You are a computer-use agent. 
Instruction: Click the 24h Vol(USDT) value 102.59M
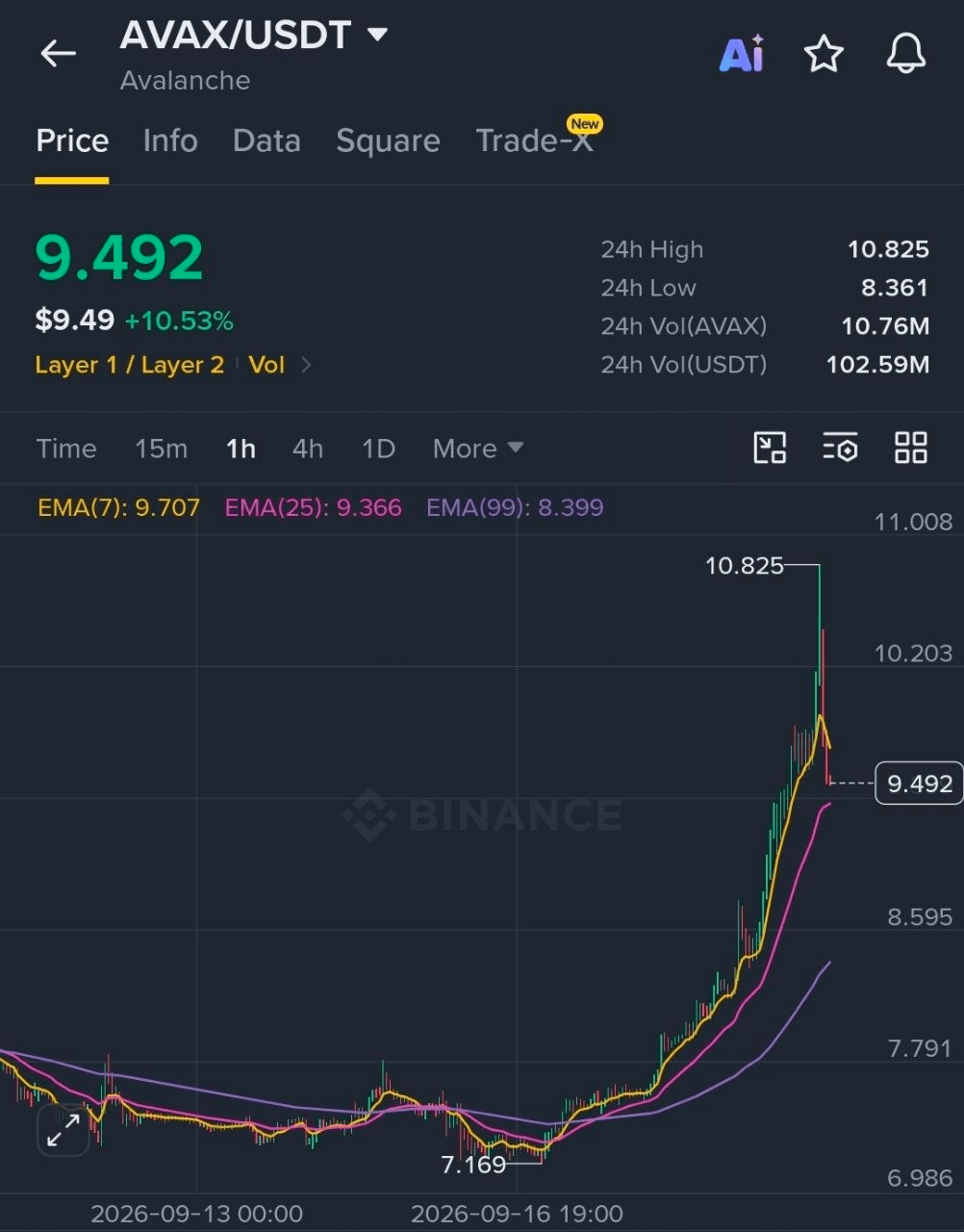tap(877, 365)
